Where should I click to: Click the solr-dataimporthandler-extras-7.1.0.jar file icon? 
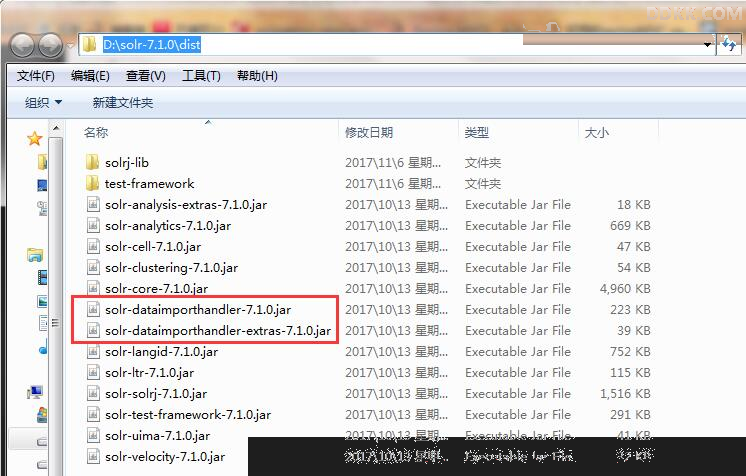tap(93, 330)
